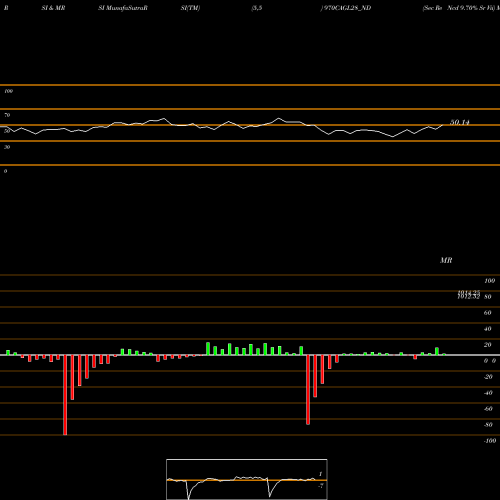Click the second-tallest red bar near -85

[308, 390]
